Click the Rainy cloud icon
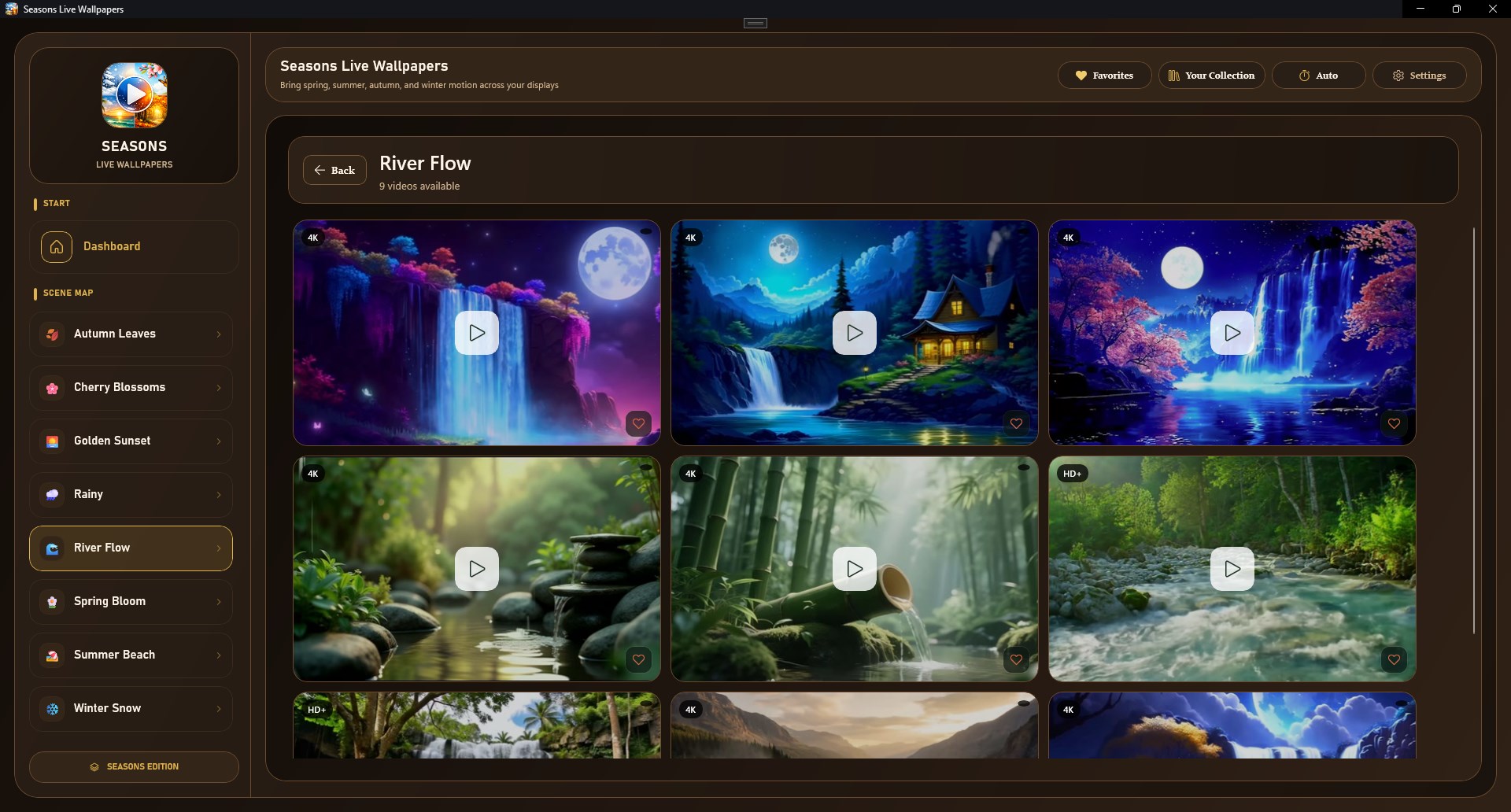 pos(52,495)
